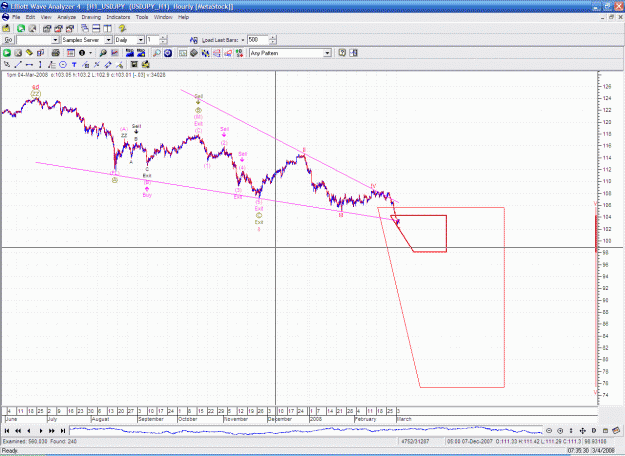Open the symbol combo box next to Go
The width and height of the screenshot is (625, 456).
pyautogui.click(x=38, y=40)
